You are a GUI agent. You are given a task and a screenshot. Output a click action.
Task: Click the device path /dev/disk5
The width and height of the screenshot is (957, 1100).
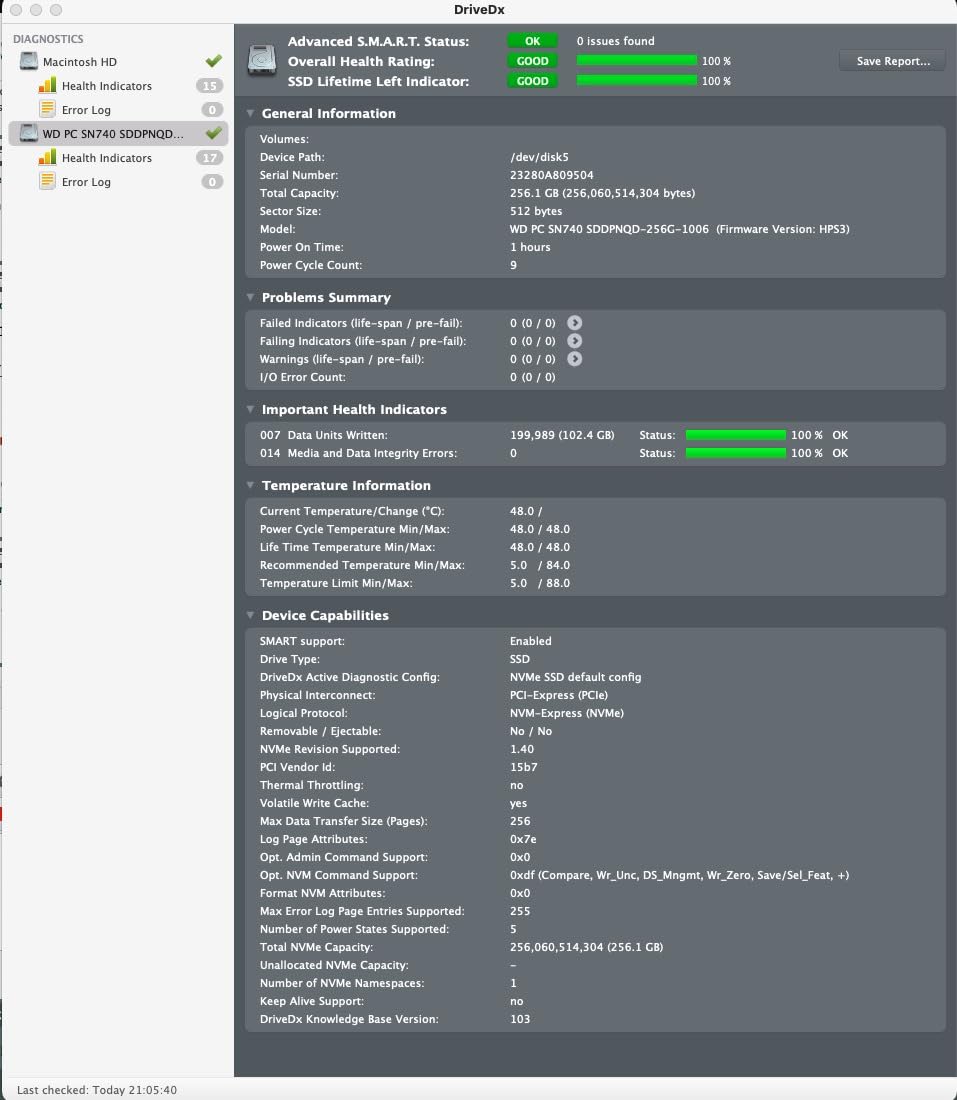tap(539, 157)
